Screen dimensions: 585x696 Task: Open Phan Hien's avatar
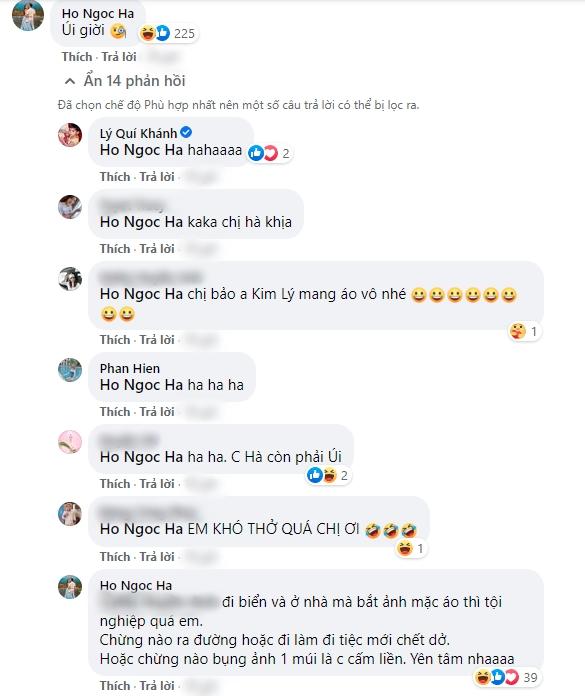(70, 370)
